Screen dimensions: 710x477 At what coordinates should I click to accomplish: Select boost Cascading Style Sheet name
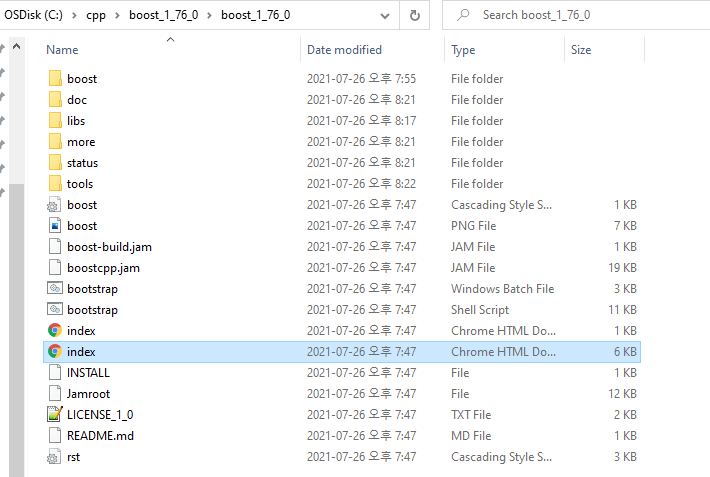(x=82, y=205)
